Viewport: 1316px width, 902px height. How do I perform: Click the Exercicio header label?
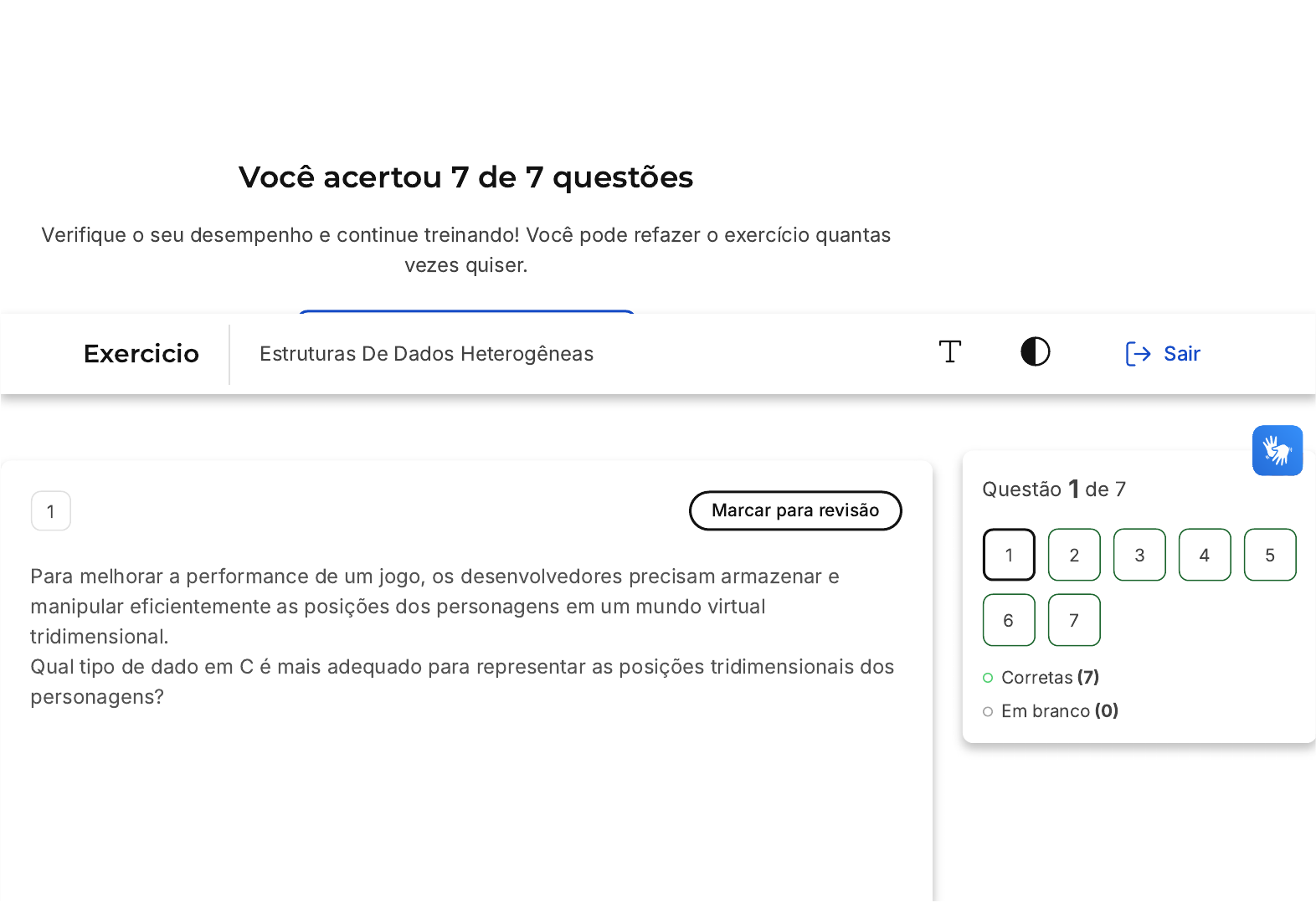click(141, 354)
